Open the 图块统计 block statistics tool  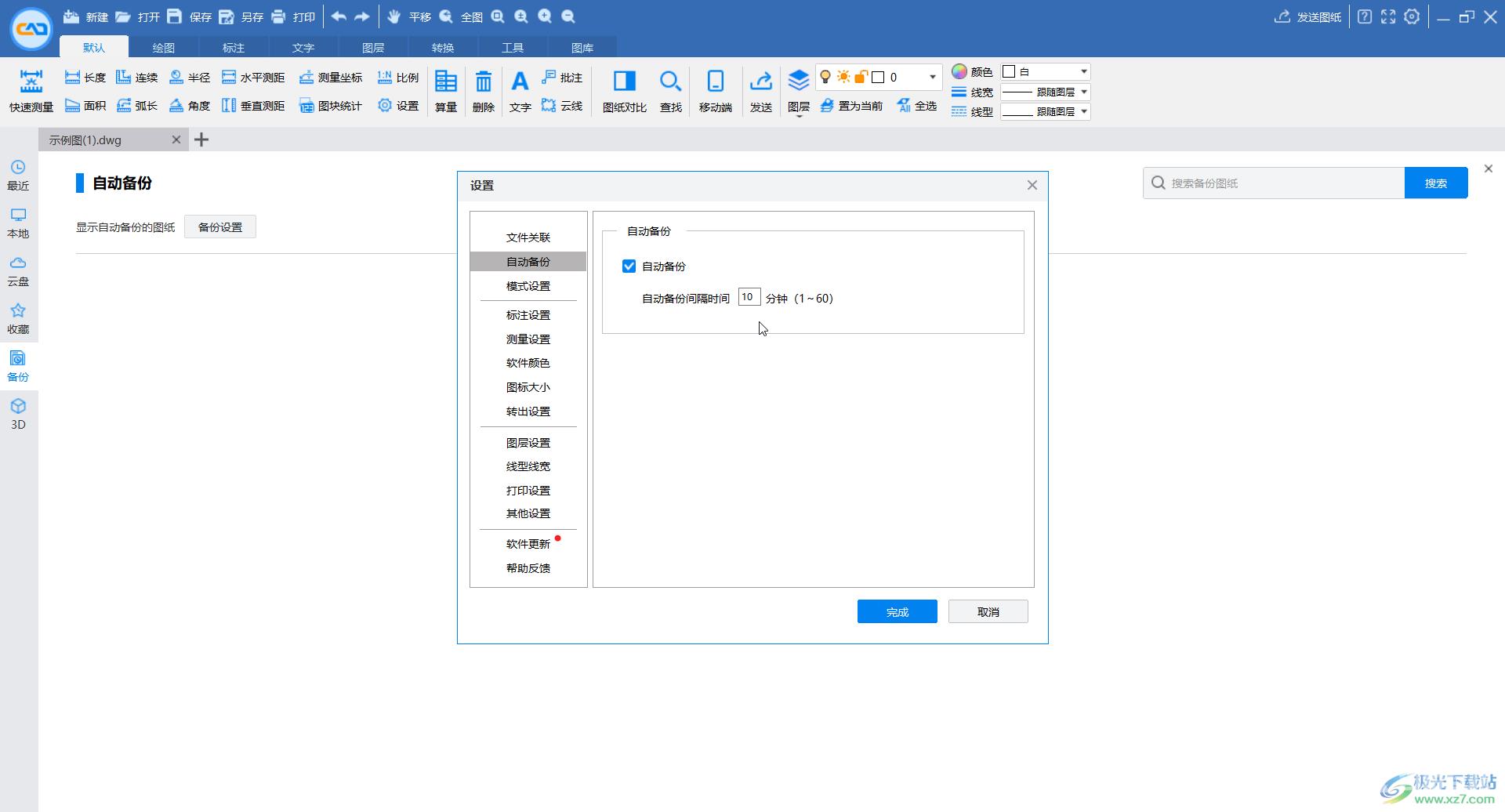click(x=330, y=105)
